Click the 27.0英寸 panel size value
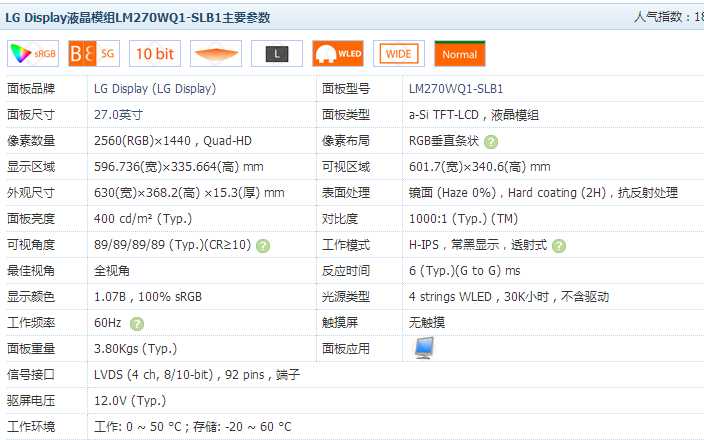This screenshot has width=704, height=440. click(119, 114)
